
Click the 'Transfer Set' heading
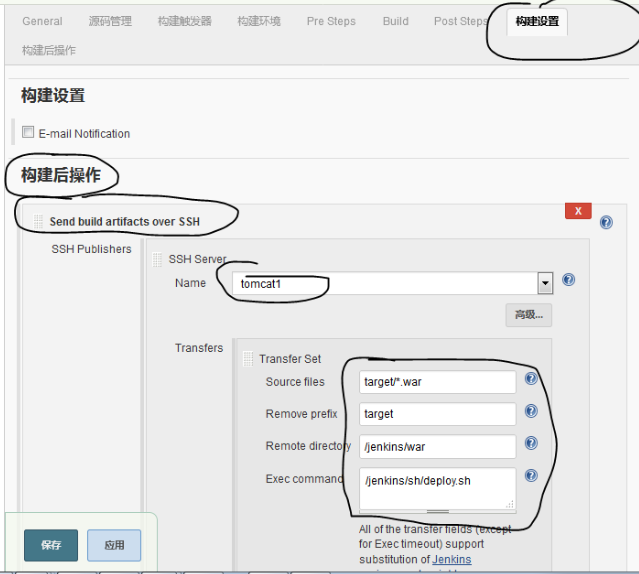pos(290,359)
